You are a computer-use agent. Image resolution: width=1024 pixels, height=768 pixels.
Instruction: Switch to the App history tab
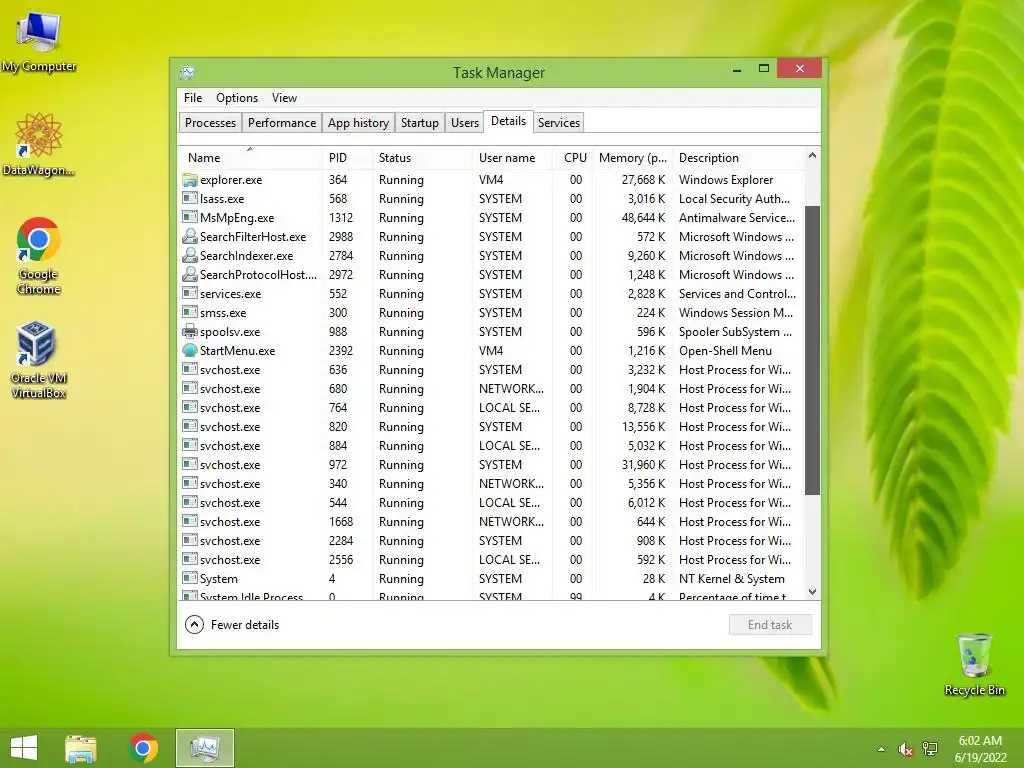[x=359, y=123]
